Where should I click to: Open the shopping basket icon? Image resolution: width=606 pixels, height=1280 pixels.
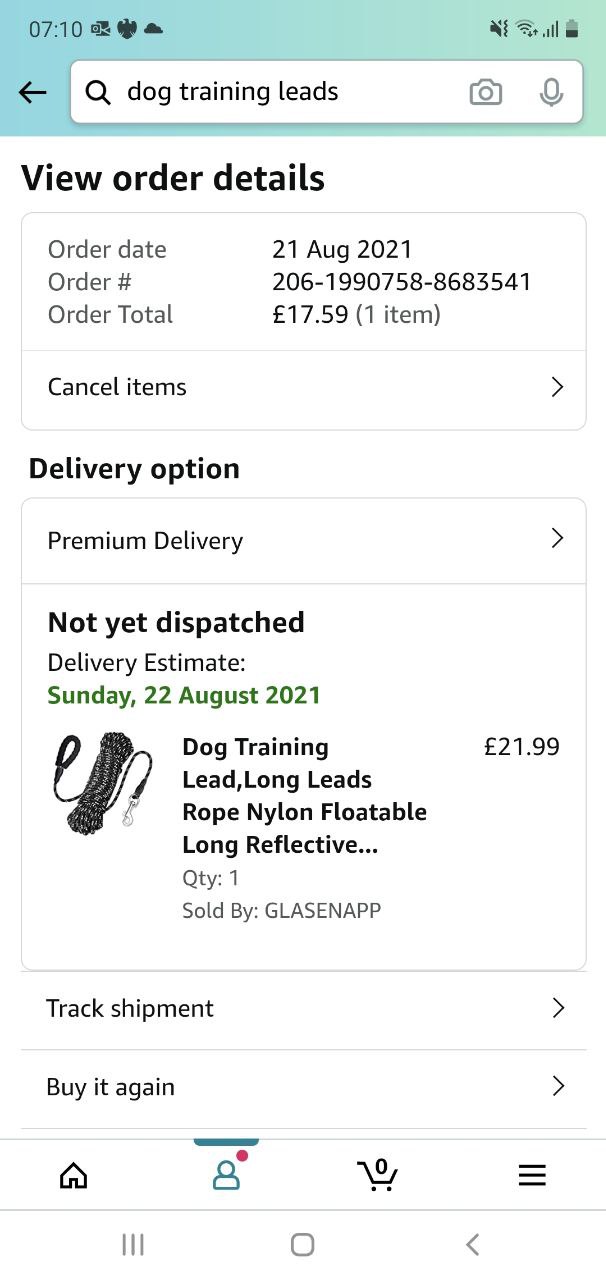pos(377,1175)
